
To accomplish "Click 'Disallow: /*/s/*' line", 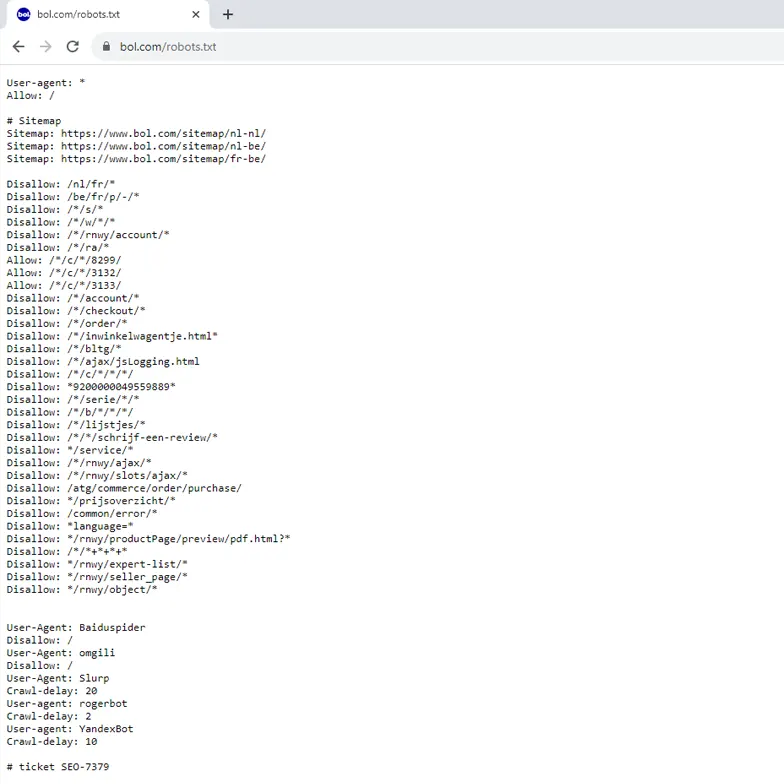I will (x=54, y=210).
